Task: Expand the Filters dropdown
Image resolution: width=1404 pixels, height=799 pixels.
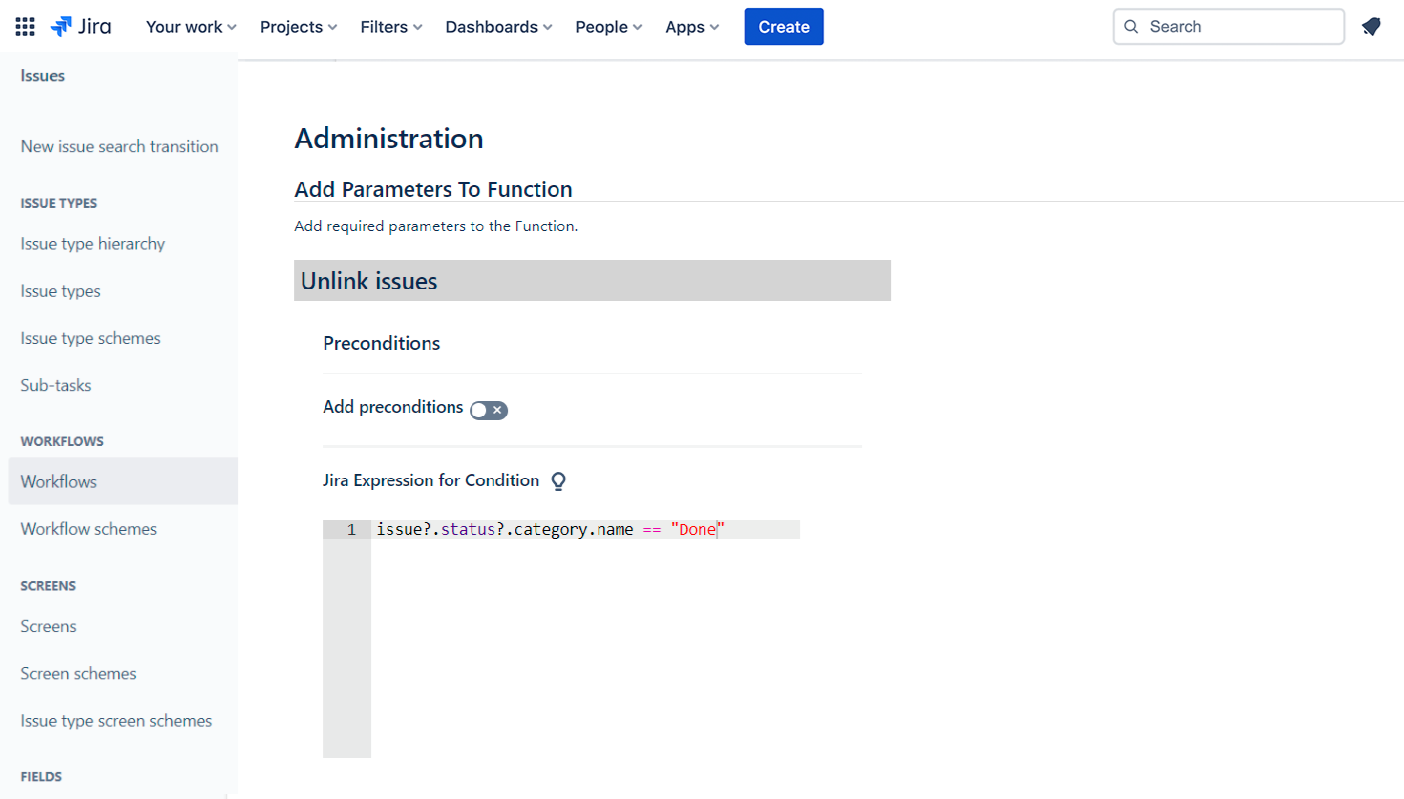Action: (391, 27)
